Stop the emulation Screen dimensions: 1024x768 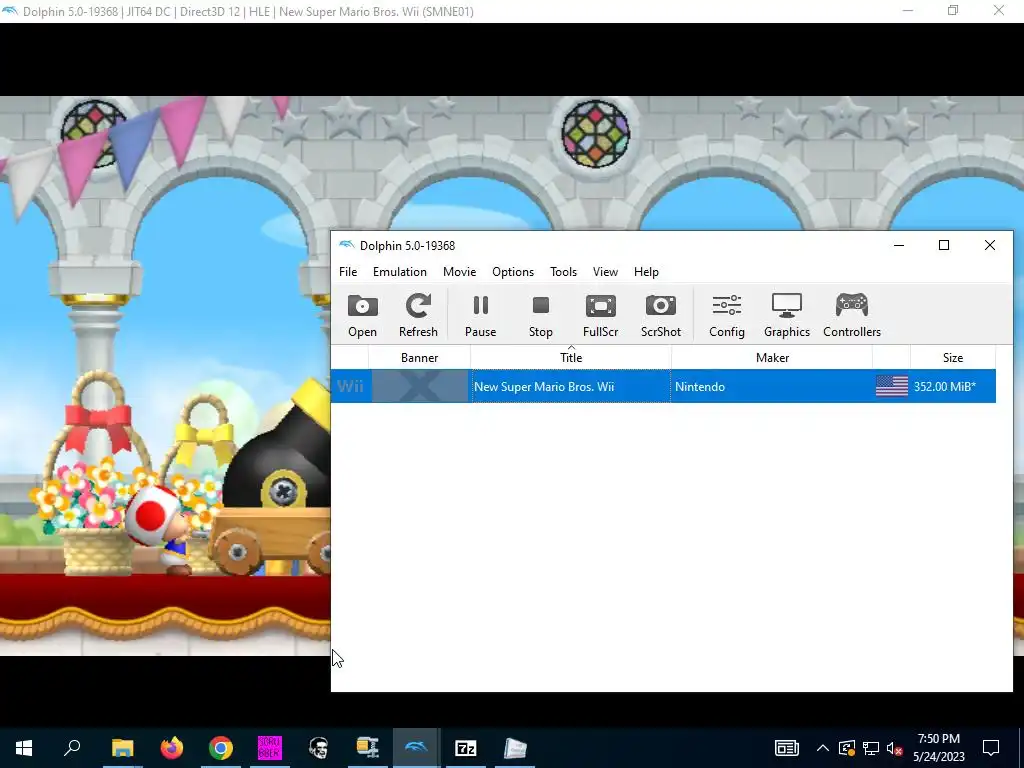point(541,316)
